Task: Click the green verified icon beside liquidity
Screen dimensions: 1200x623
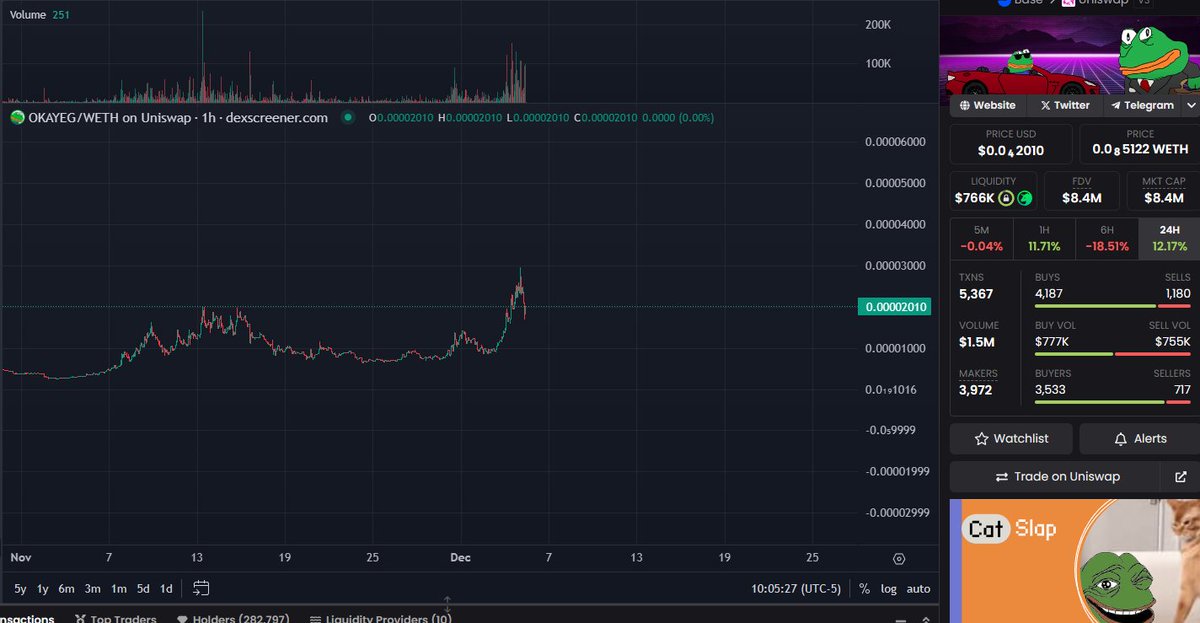Action: [x=1025, y=198]
